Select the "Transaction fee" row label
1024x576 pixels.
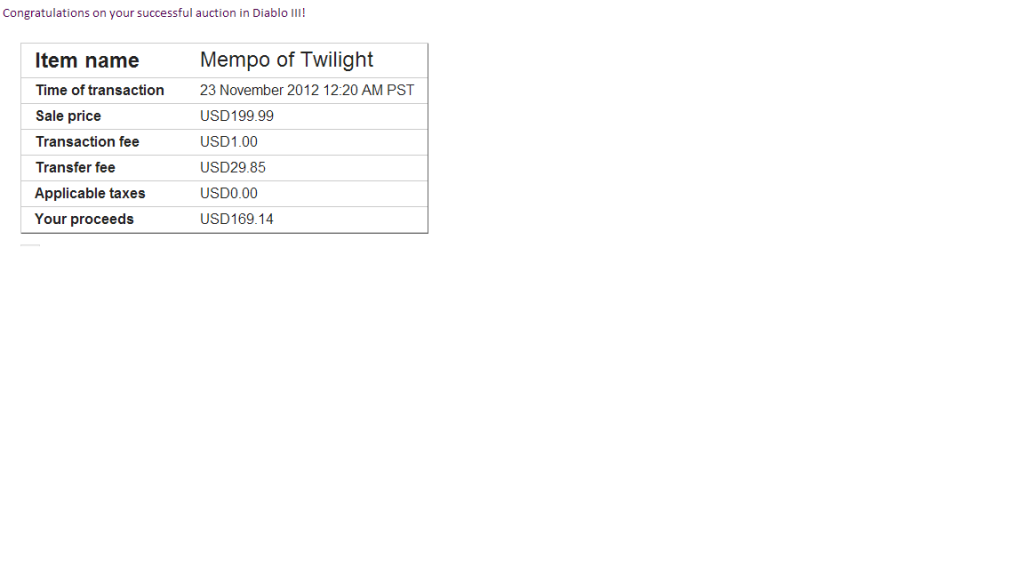87,142
